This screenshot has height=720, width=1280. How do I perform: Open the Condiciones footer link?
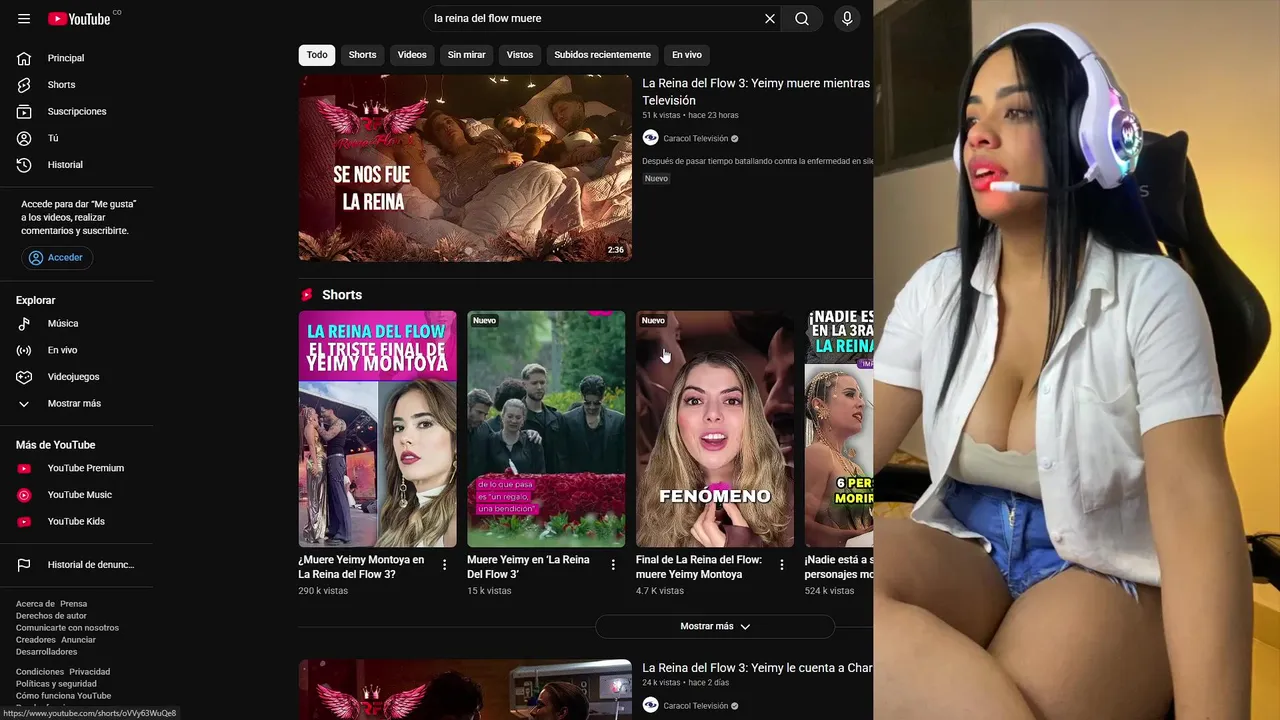40,672
